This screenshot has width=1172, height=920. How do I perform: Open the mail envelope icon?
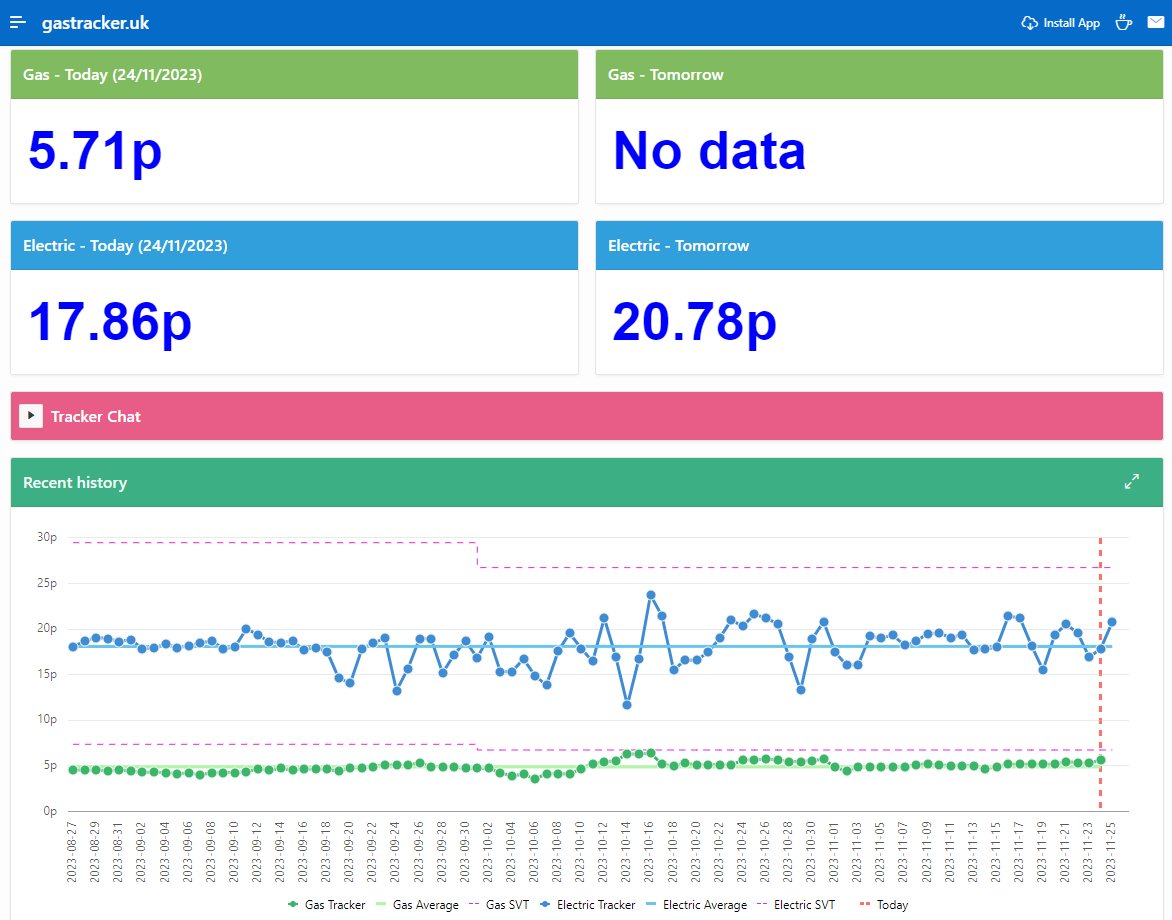(x=1155, y=22)
